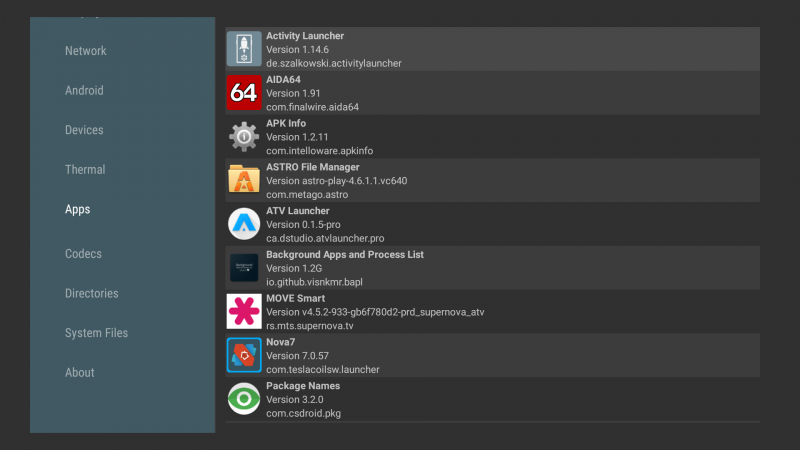Image resolution: width=800 pixels, height=450 pixels.
Task: Click the Nova7 app title
Action: tap(281, 342)
